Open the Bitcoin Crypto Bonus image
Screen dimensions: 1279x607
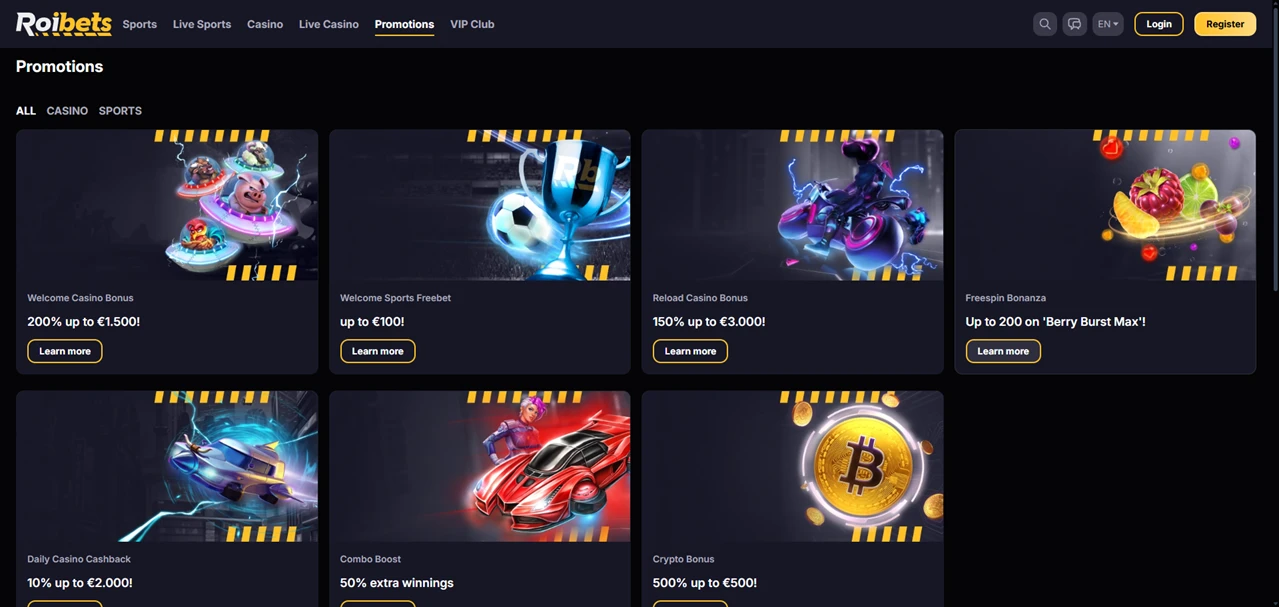point(792,466)
